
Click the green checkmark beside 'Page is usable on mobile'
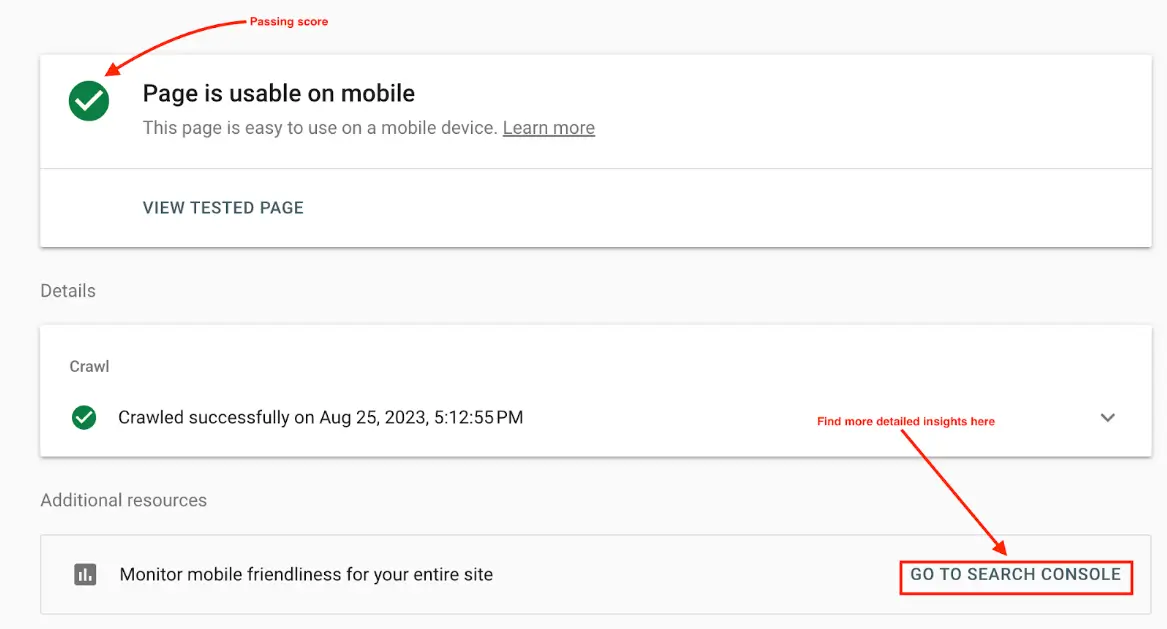click(88, 101)
